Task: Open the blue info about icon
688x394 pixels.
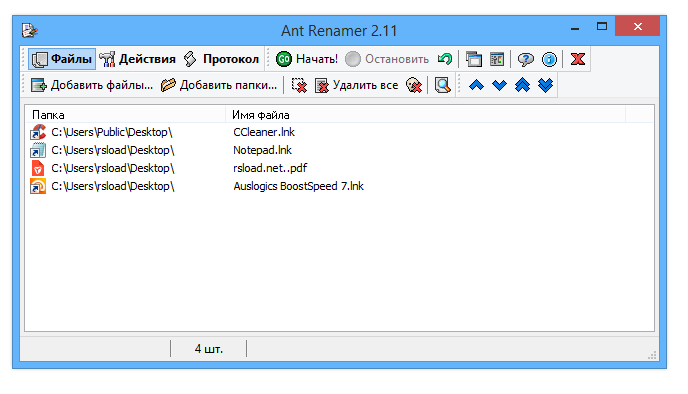Action: coord(549,59)
